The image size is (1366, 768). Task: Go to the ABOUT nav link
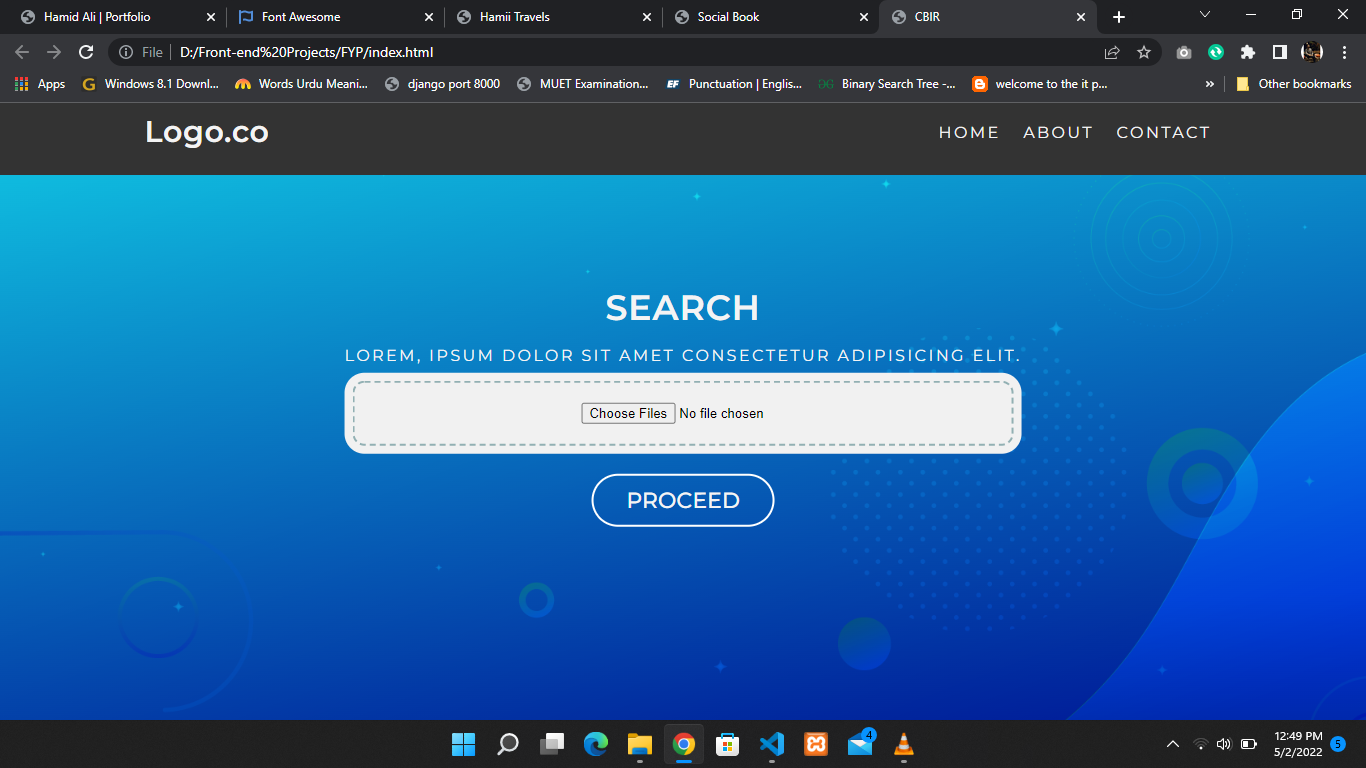1057,132
